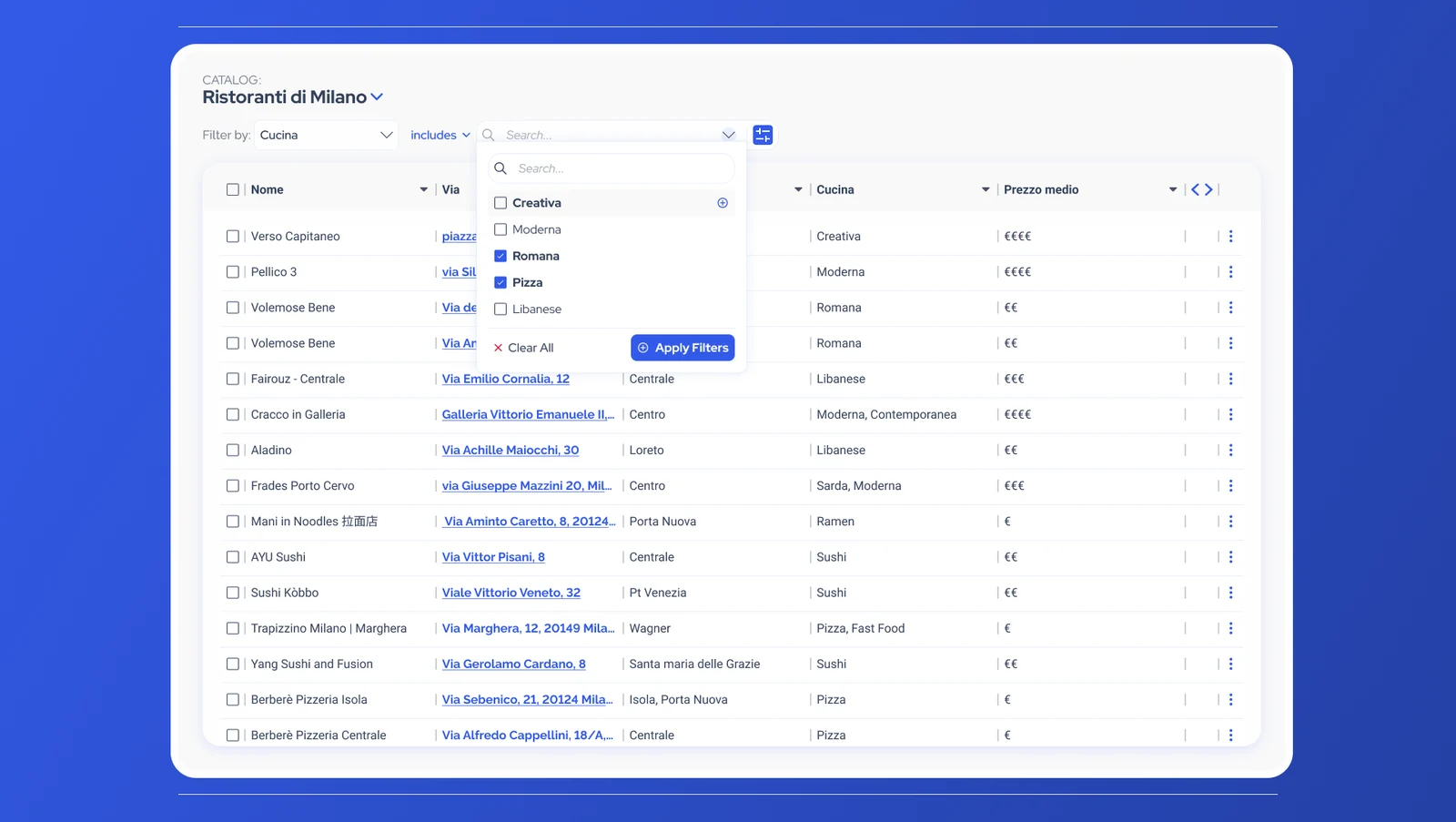The width and height of the screenshot is (1456, 822).
Task: Change the includes operator dropdown
Action: click(x=440, y=135)
